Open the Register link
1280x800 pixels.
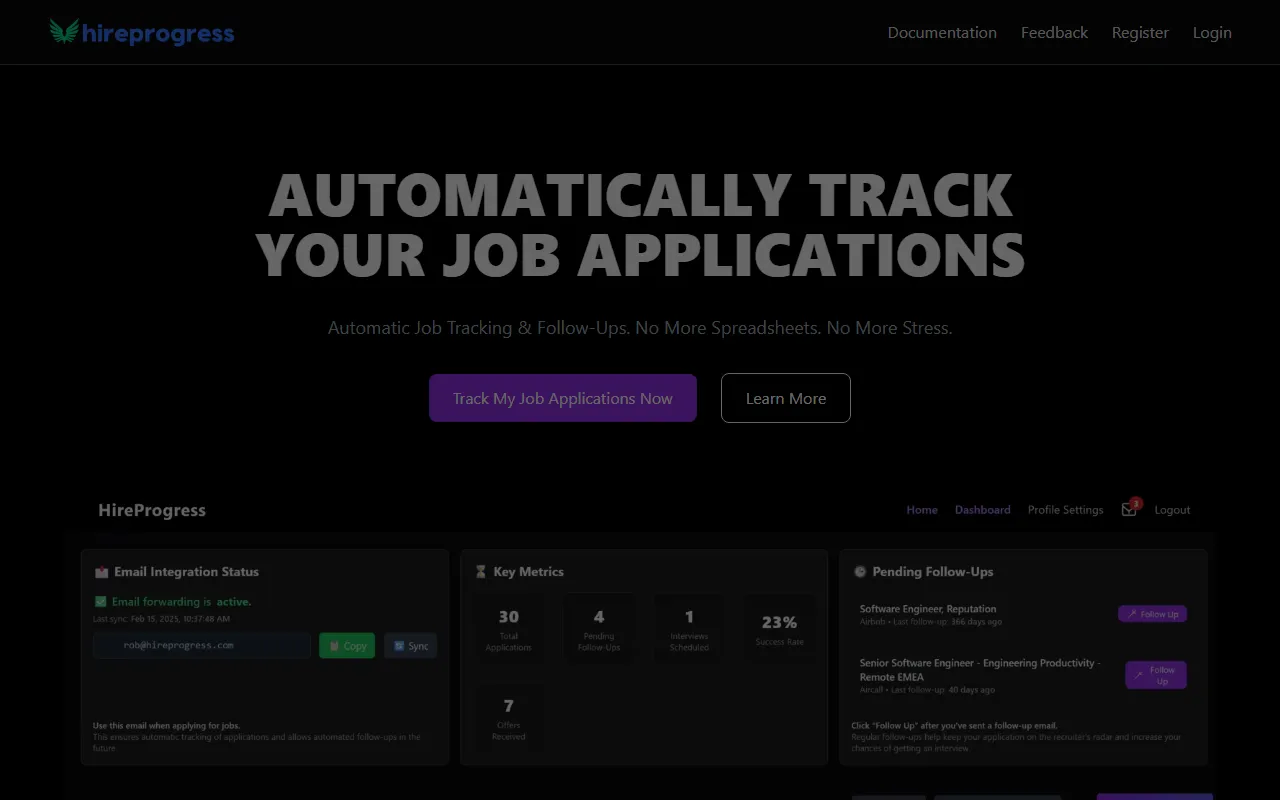(1140, 33)
